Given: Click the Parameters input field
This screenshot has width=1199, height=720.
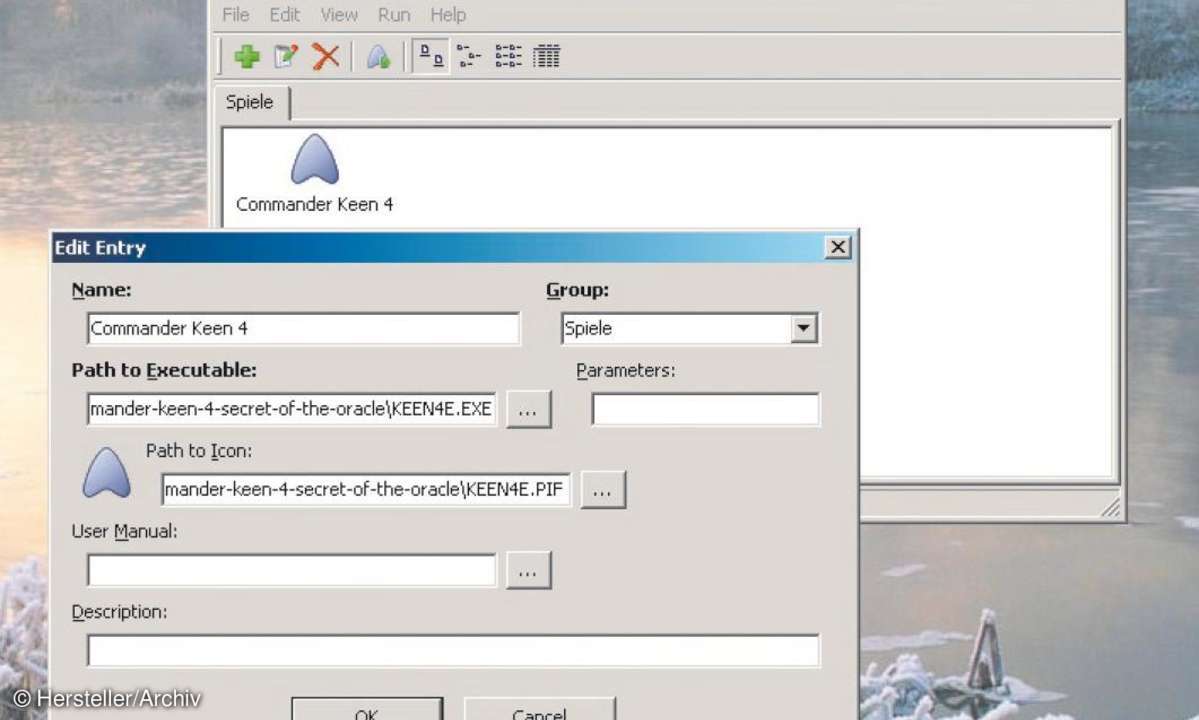Looking at the screenshot, I should 705,409.
